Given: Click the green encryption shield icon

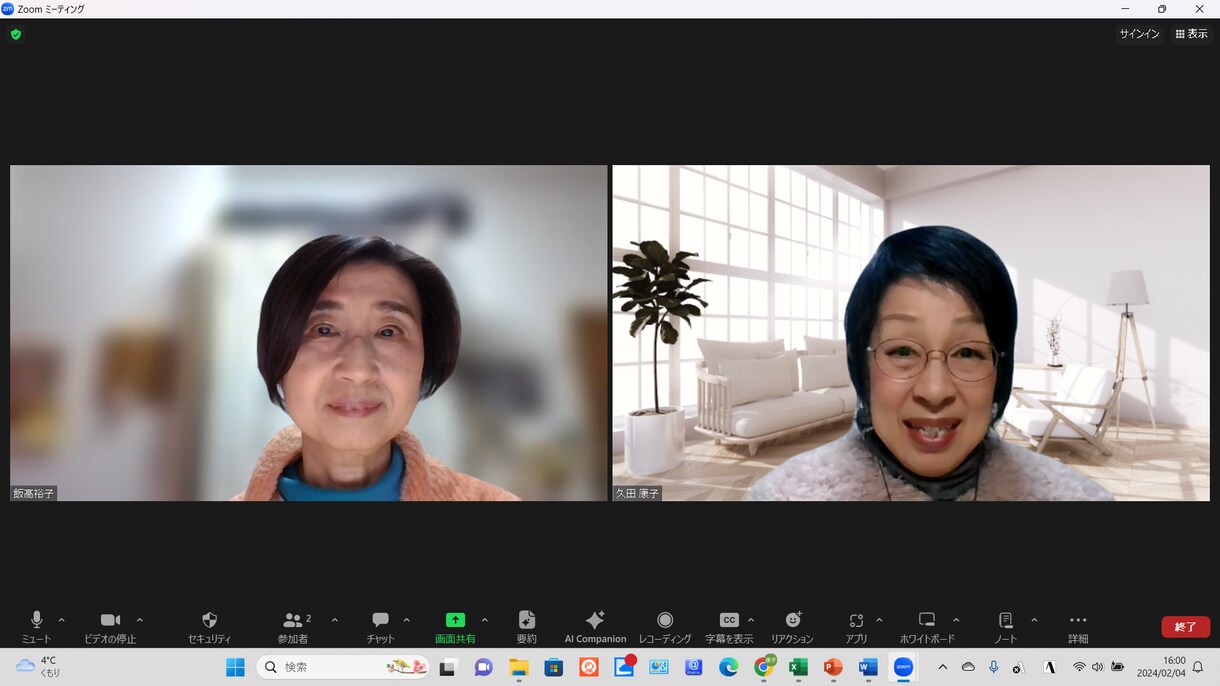Looking at the screenshot, I should point(16,34).
